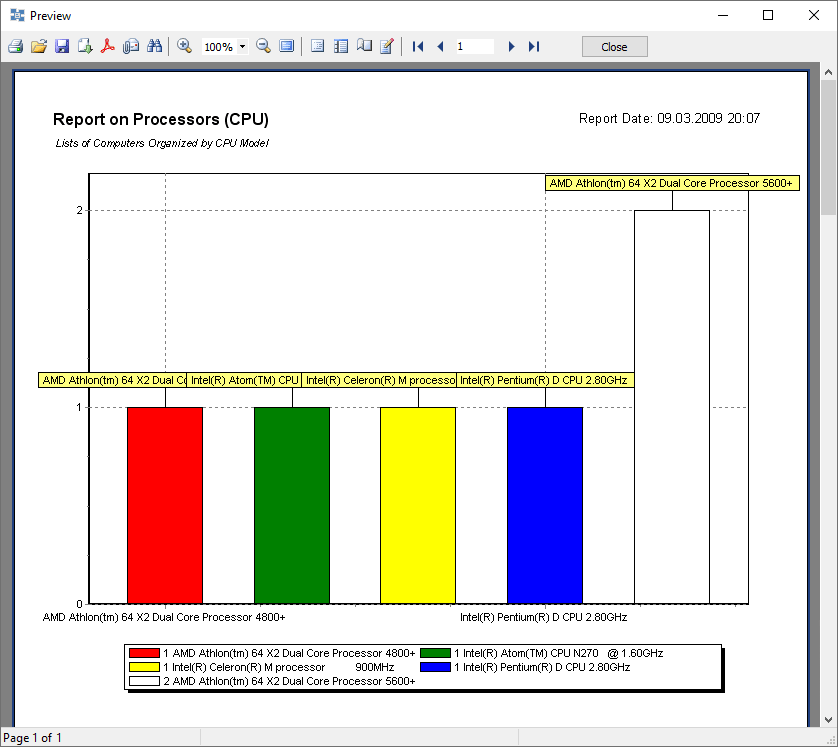Image resolution: width=838 pixels, height=747 pixels.
Task: Click the blue legend swatch
Action: 436,667
